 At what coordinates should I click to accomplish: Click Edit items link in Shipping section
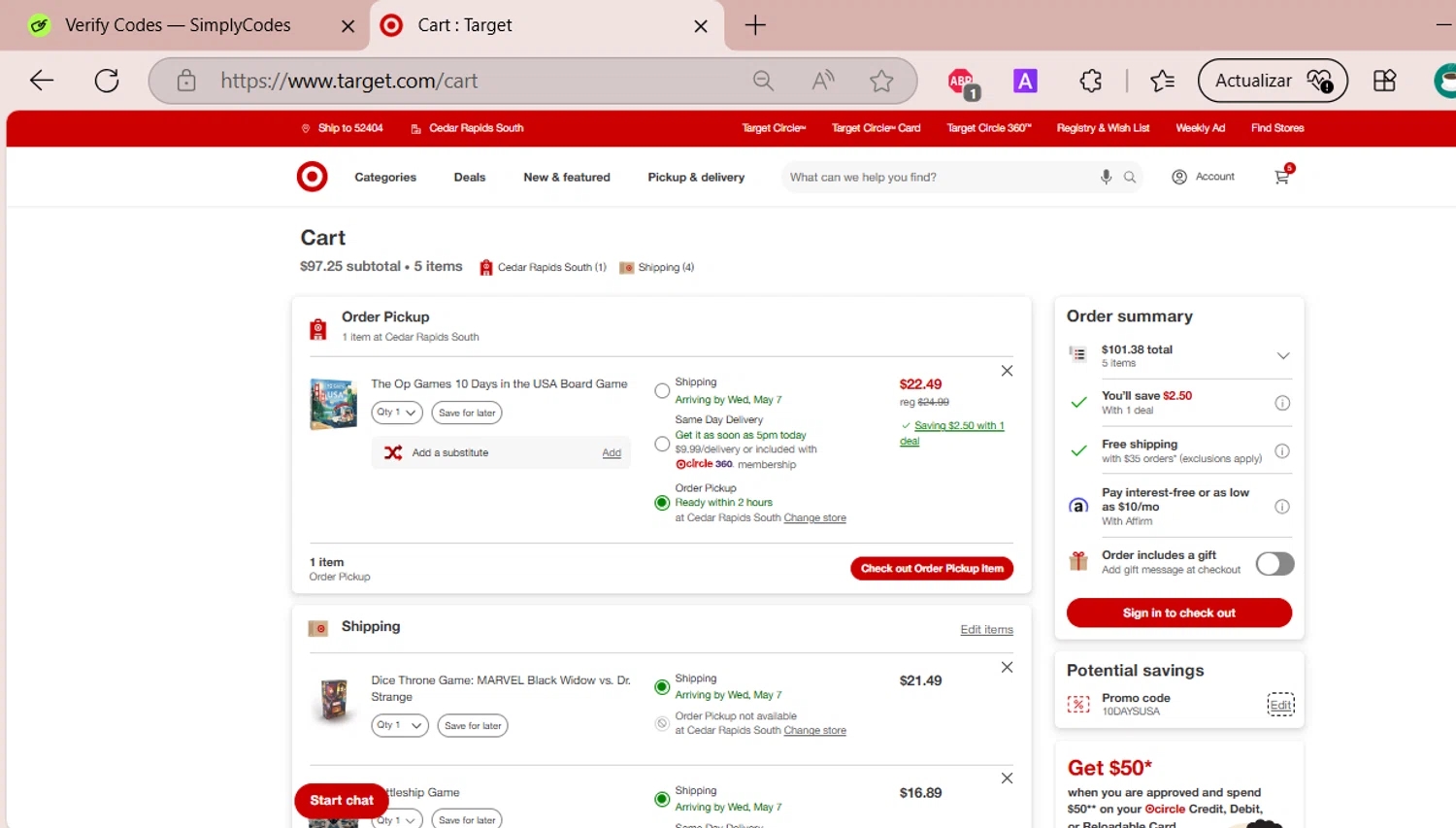(986, 630)
